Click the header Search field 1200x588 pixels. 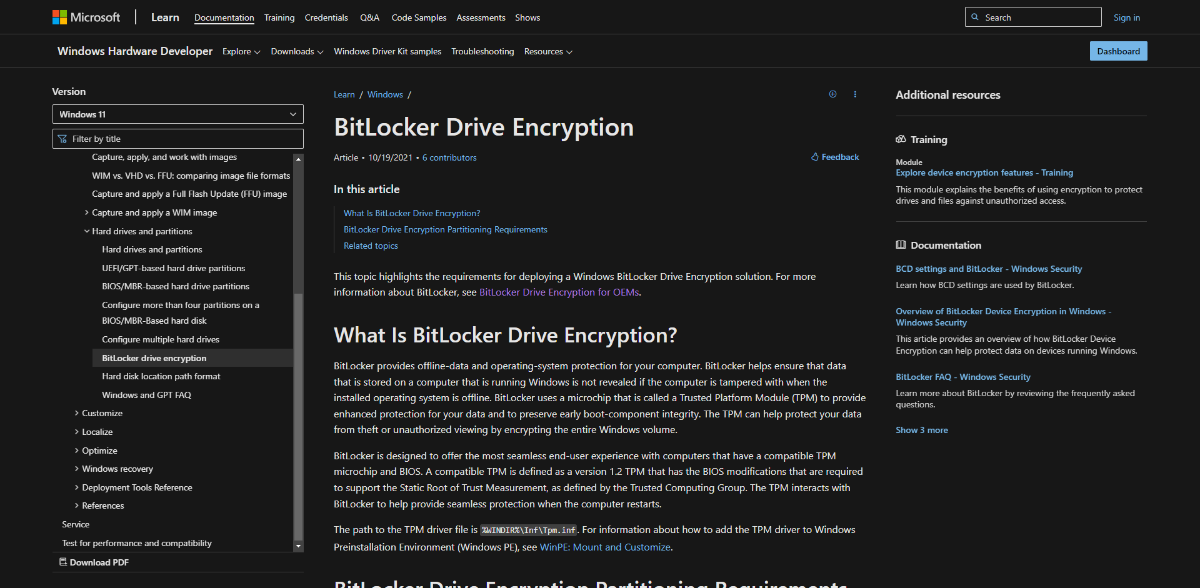[1033, 17]
